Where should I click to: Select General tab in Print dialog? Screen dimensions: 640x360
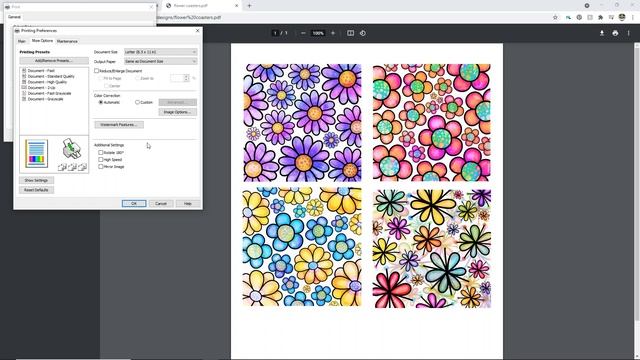[14, 17]
